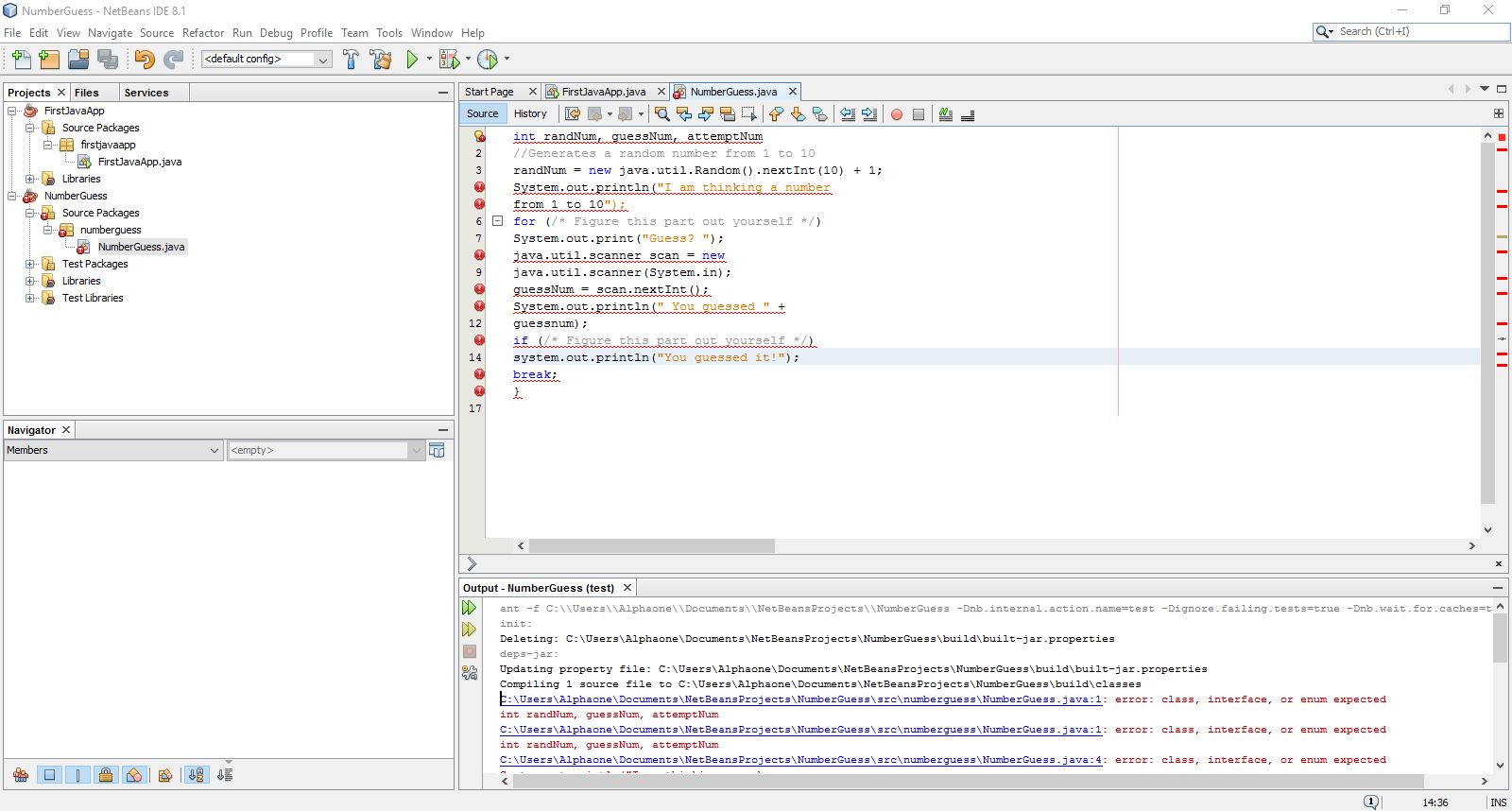
Task: Re-run the build in Output panel
Action: point(469,608)
